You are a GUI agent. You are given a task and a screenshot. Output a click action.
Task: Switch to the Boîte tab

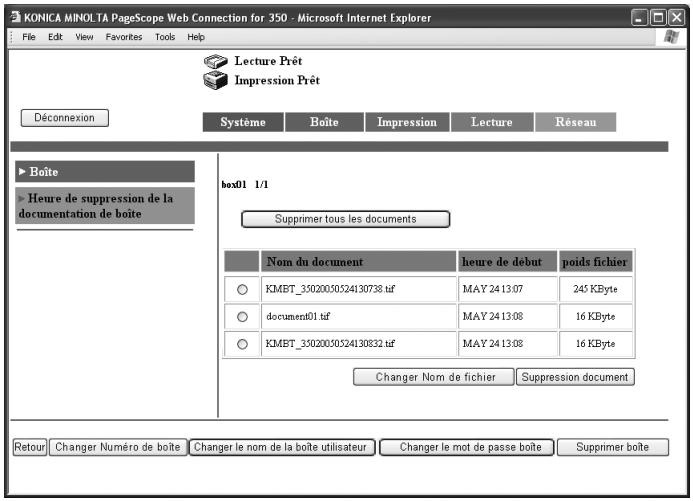pos(324,122)
